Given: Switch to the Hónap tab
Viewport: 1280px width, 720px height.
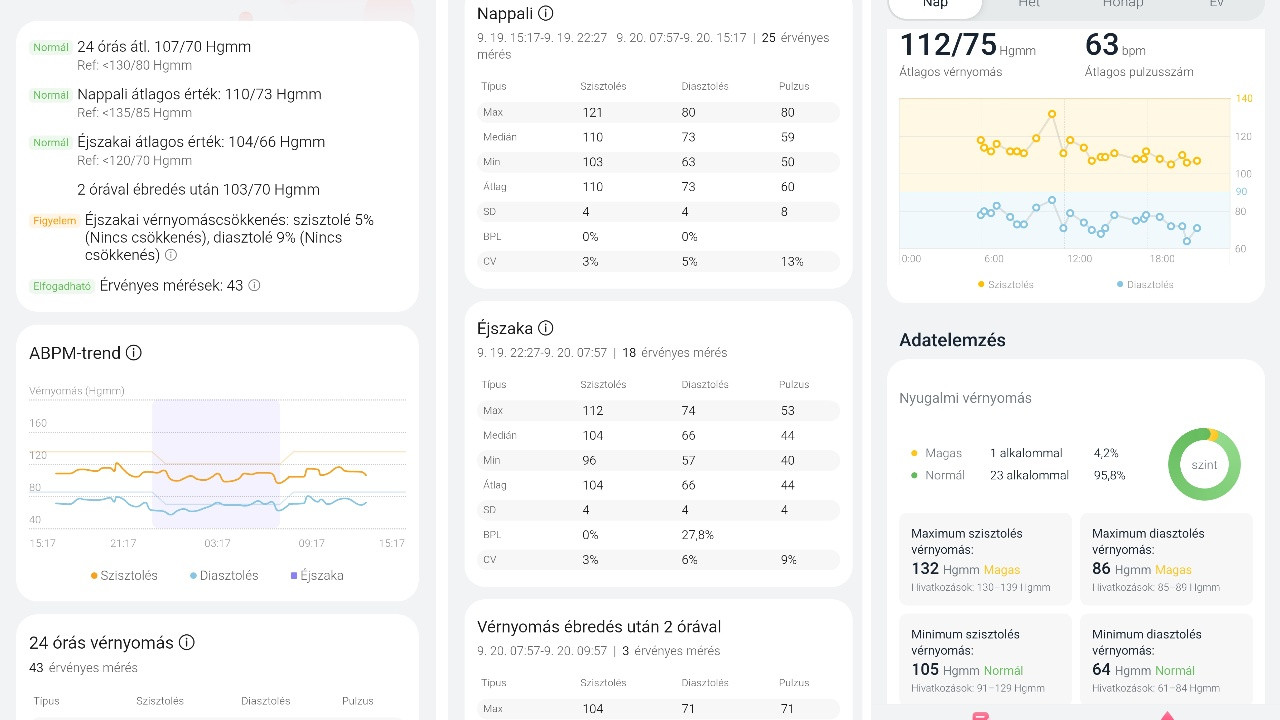Looking at the screenshot, I should (x=1123, y=4).
